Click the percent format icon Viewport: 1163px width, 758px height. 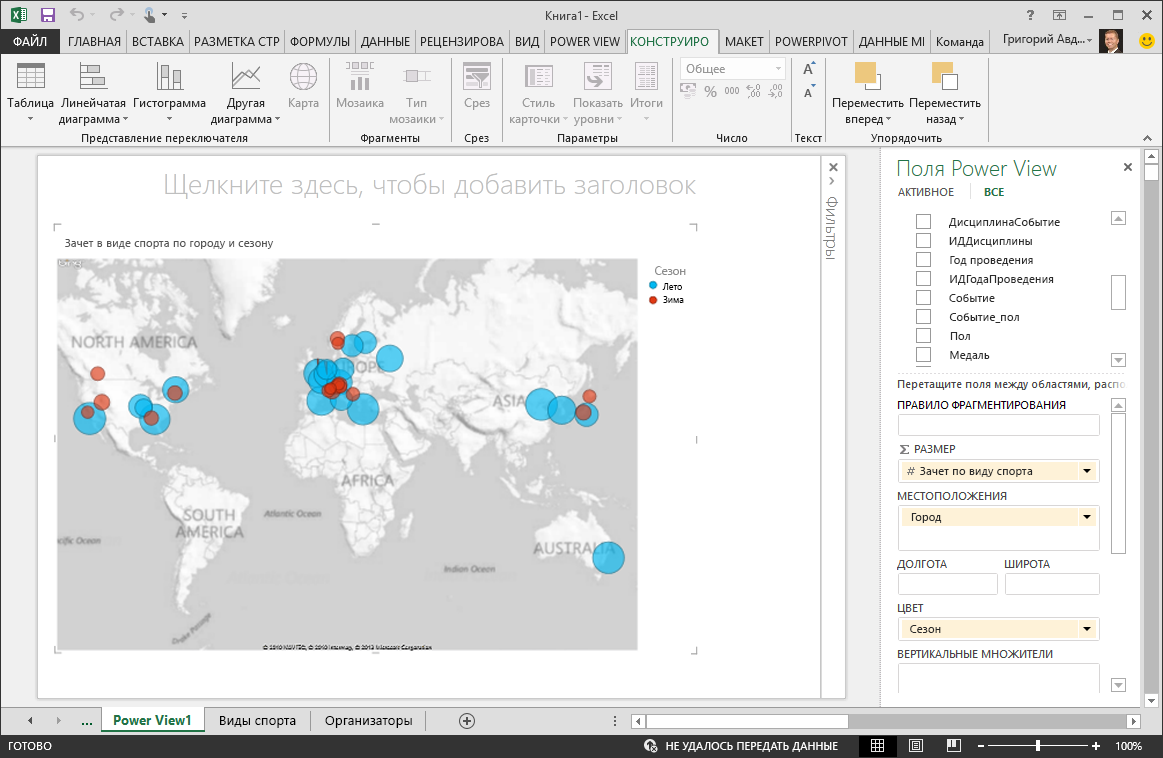pos(711,91)
